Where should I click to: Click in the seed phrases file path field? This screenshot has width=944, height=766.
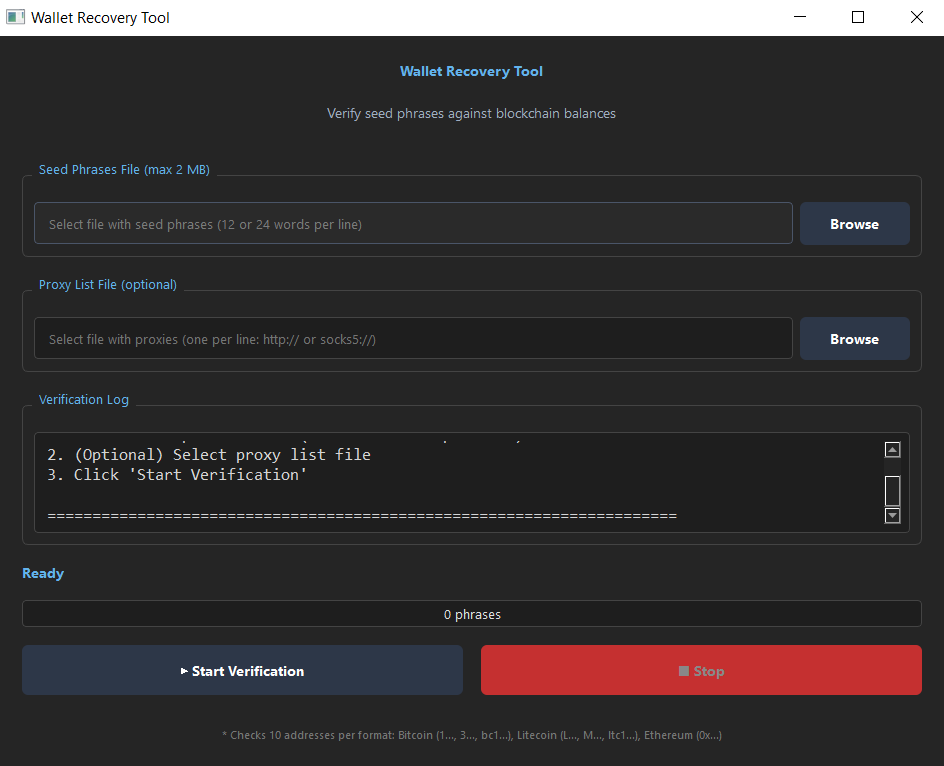pos(413,224)
